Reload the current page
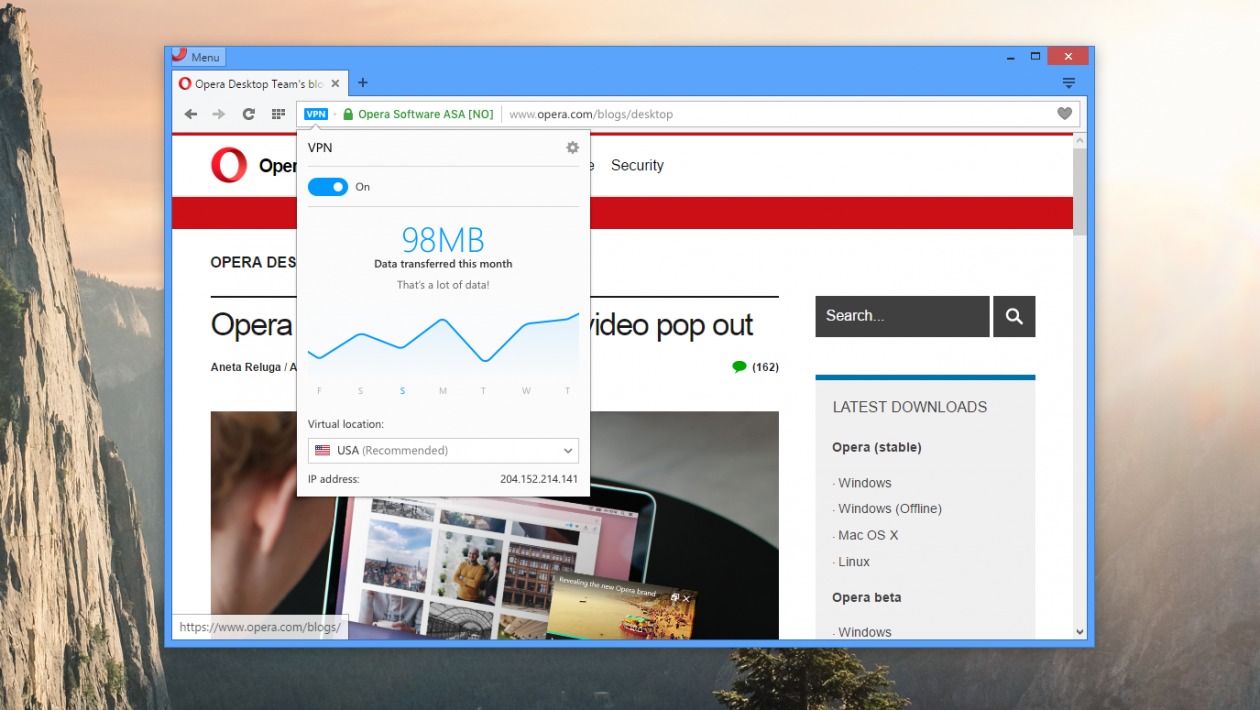The image size is (1260, 710). (249, 114)
